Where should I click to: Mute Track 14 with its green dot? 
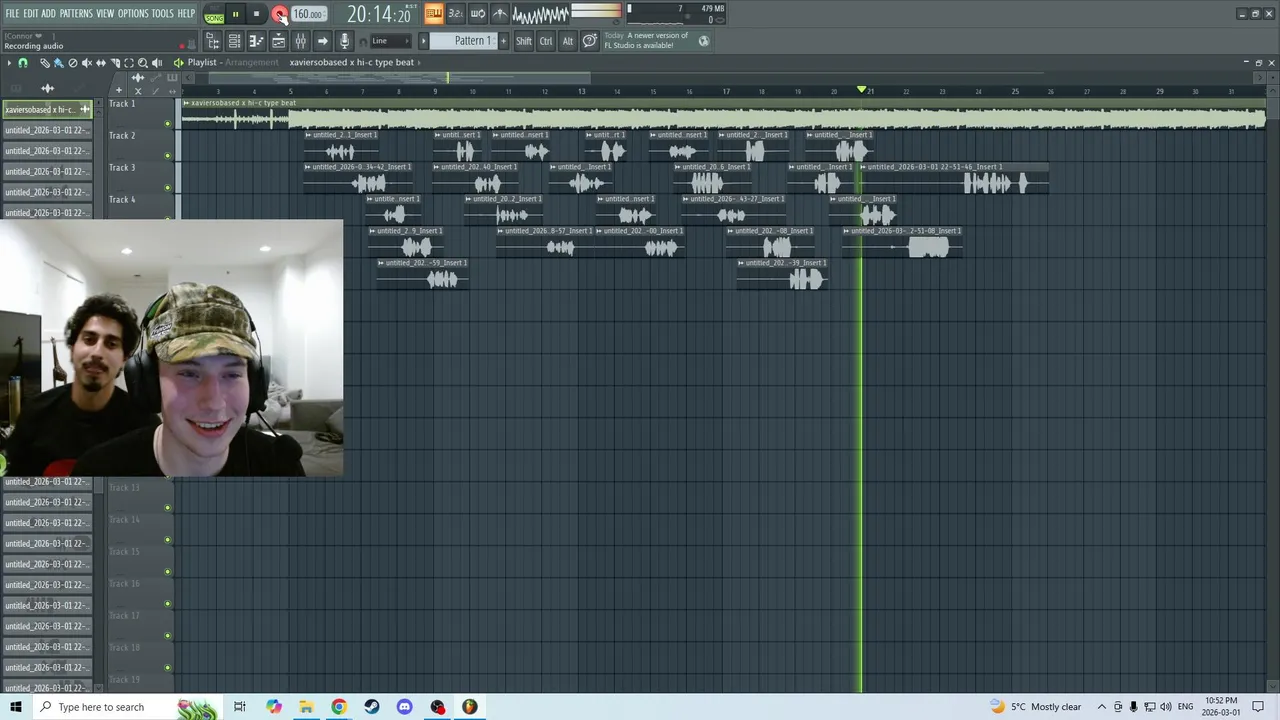(167, 540)
